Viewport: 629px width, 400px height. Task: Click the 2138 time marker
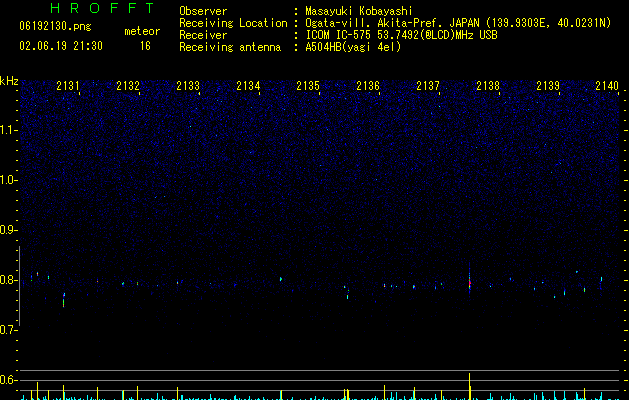[x=488, y=86]
